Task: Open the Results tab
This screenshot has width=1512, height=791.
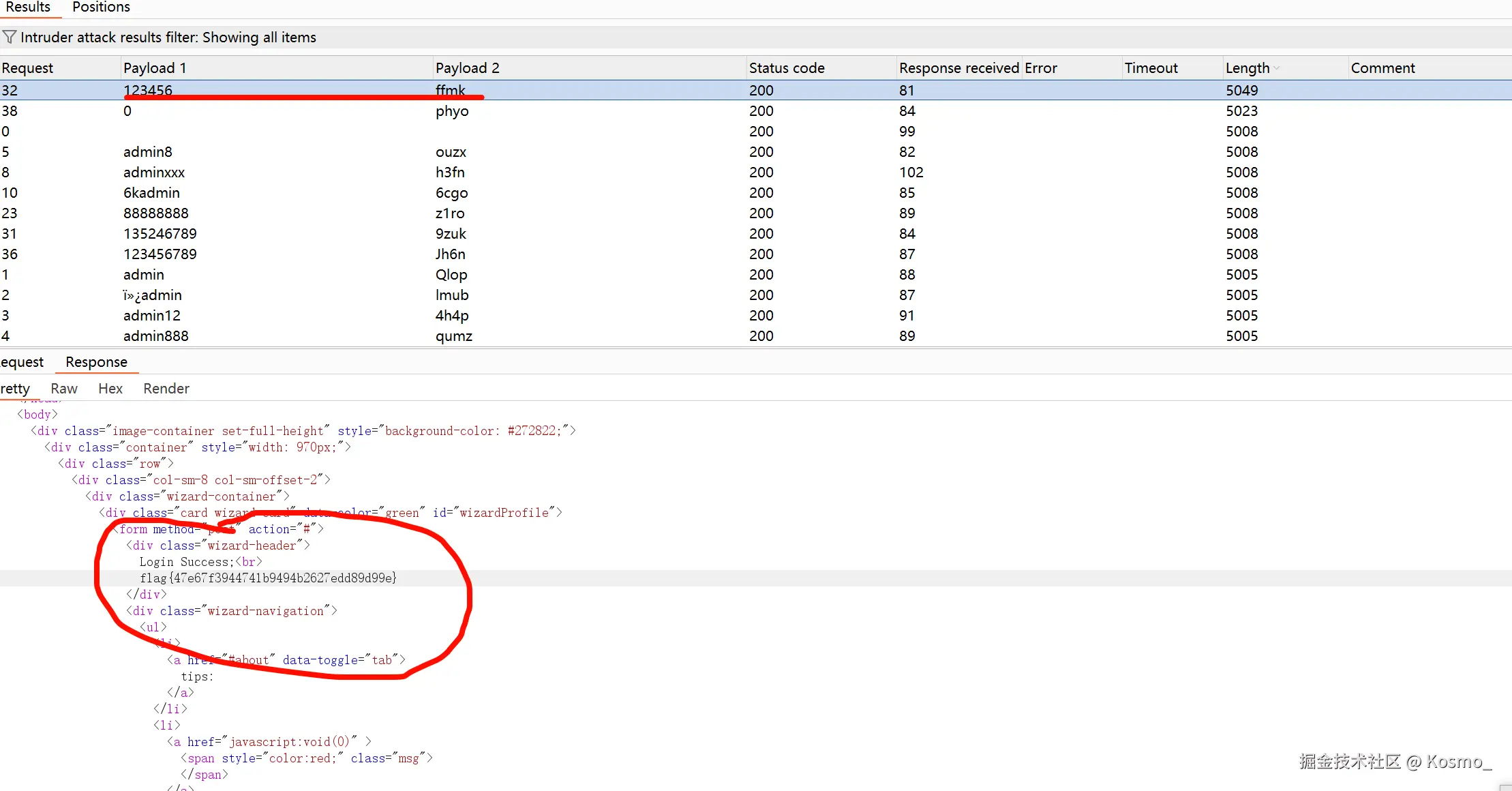Action: coord(28,8)
